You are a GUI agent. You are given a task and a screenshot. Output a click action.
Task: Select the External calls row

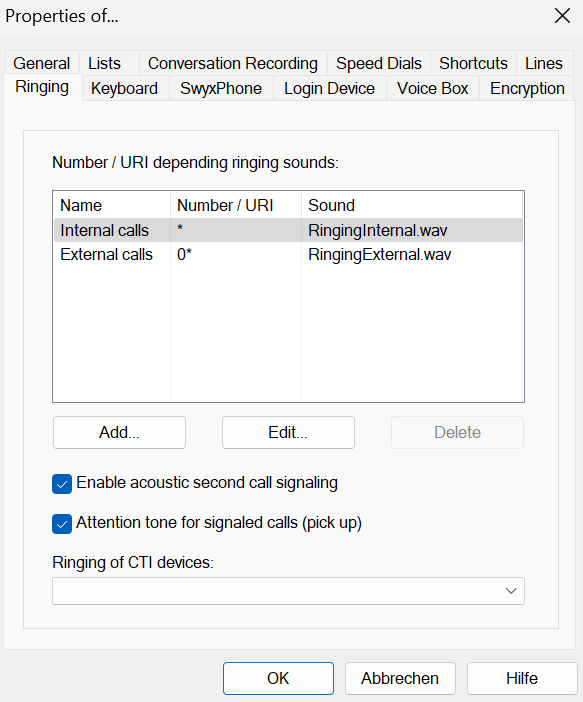coord(288,254)
